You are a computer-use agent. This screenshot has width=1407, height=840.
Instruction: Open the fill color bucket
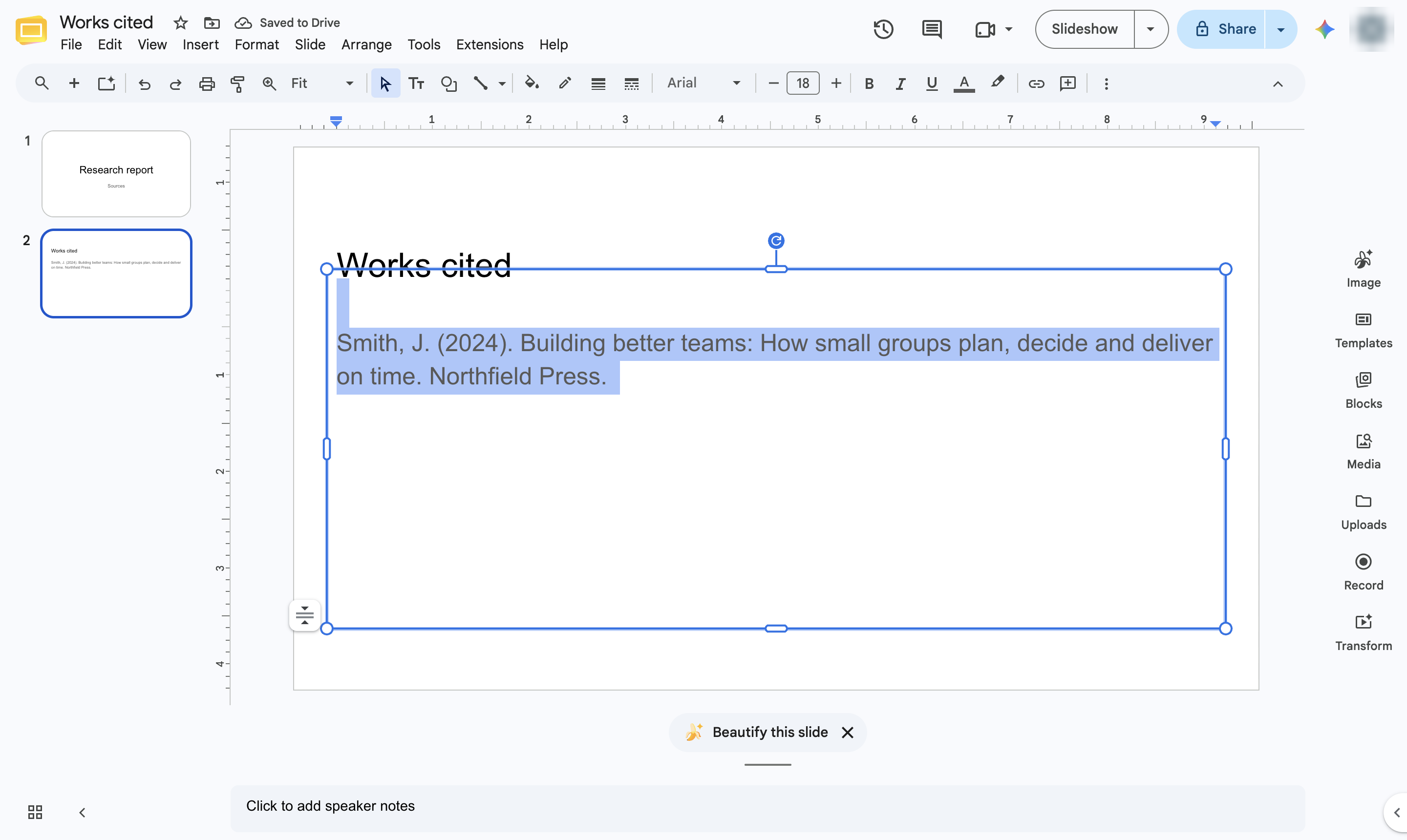coord(531,83)
